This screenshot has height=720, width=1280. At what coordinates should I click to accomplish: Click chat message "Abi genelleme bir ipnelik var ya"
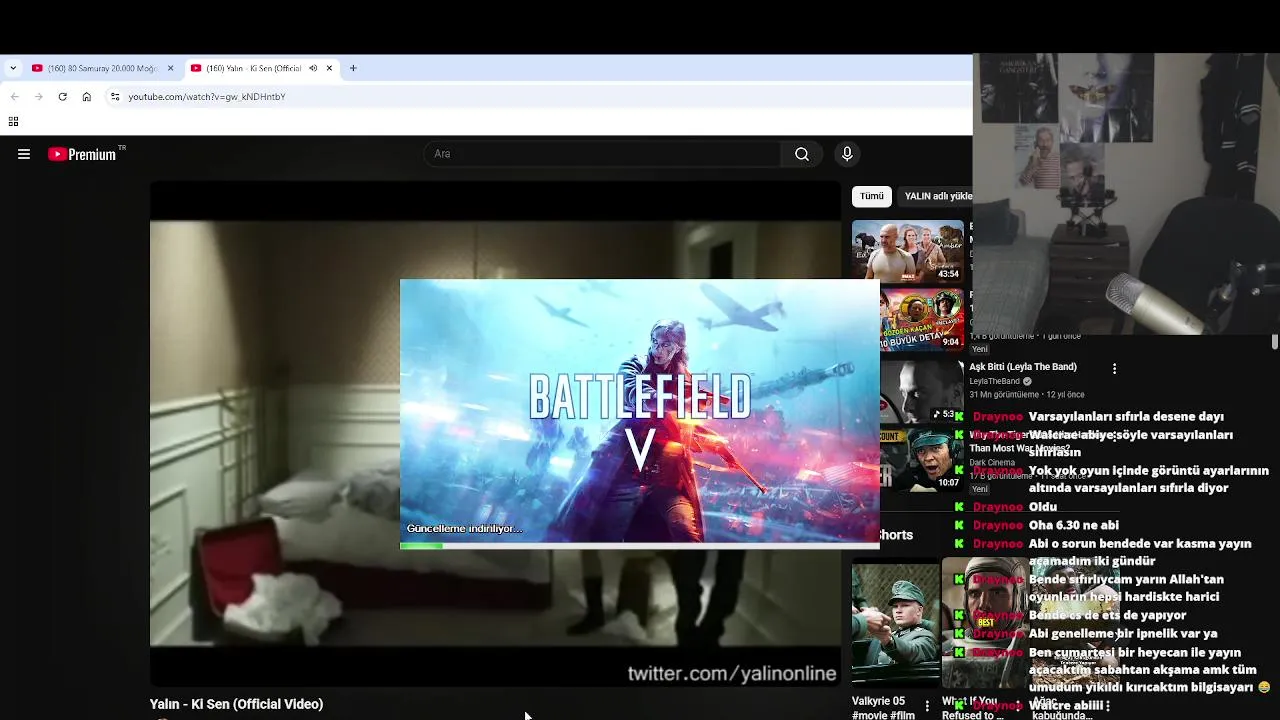1123,633
